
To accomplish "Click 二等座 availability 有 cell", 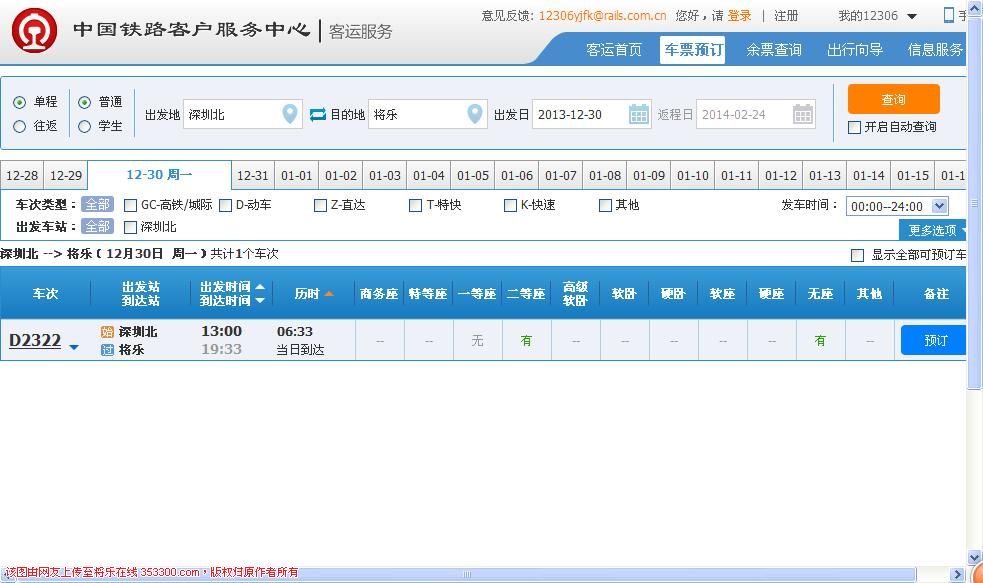I will pos(526,340).
